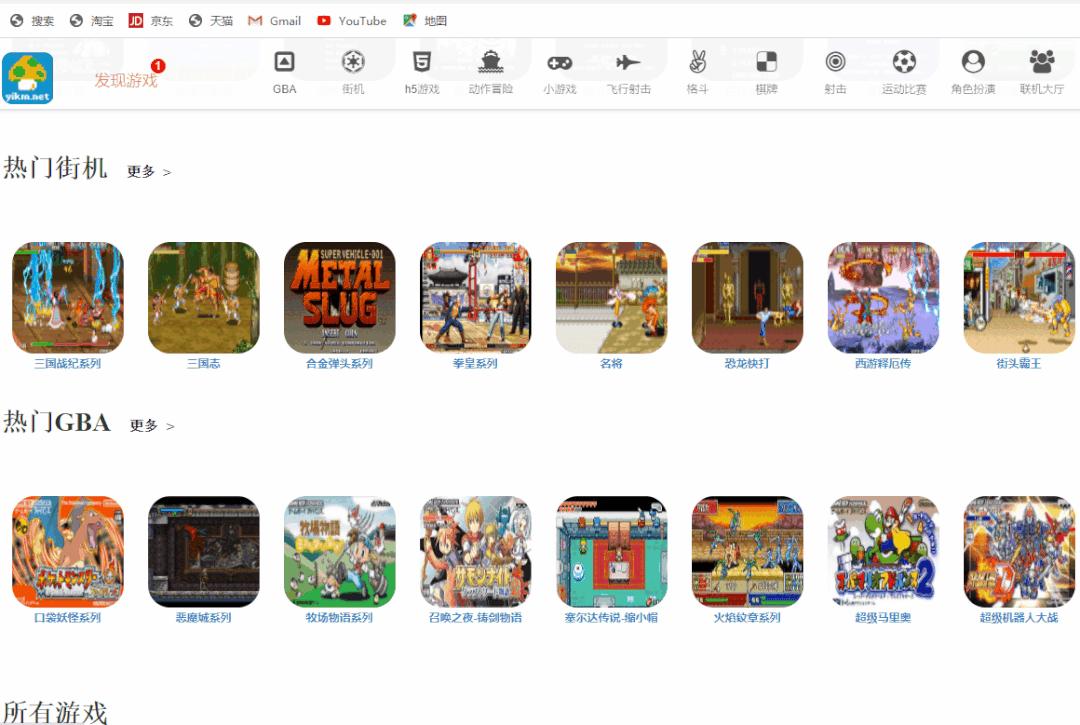Open the 三国战纪系列 game thumbnail
This screenshot has width=1080, height=725.
coord(68,297)
